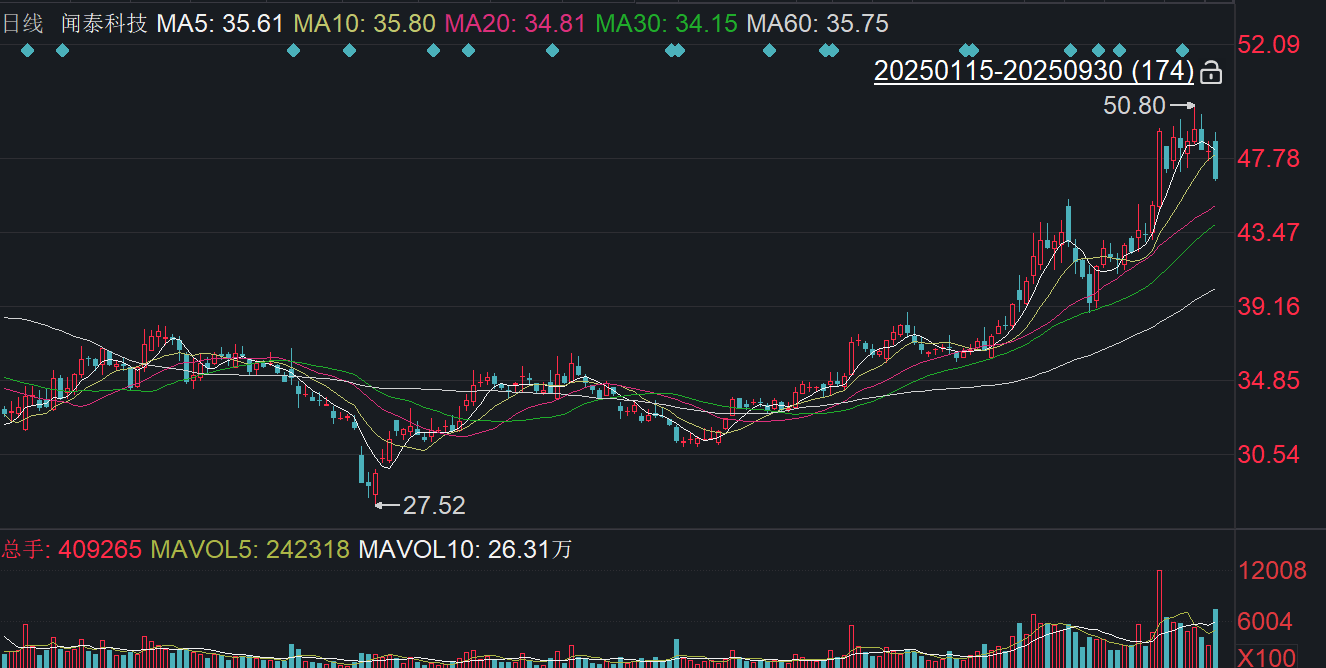The height and width of the screenshot is (668, 1326).
Task: Select the MA30: 34.15 indicator label
Action: (667, 23)
